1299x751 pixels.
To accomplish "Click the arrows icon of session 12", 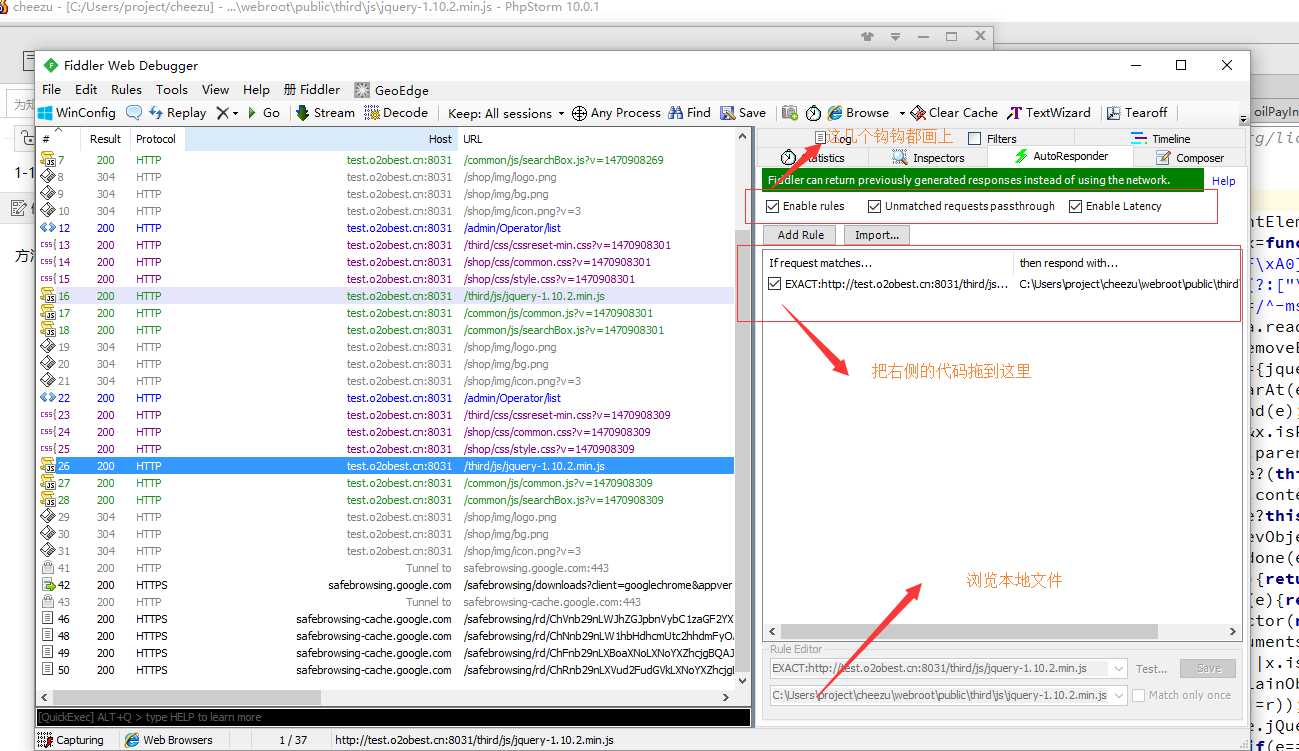I will (x=47, y=228).
